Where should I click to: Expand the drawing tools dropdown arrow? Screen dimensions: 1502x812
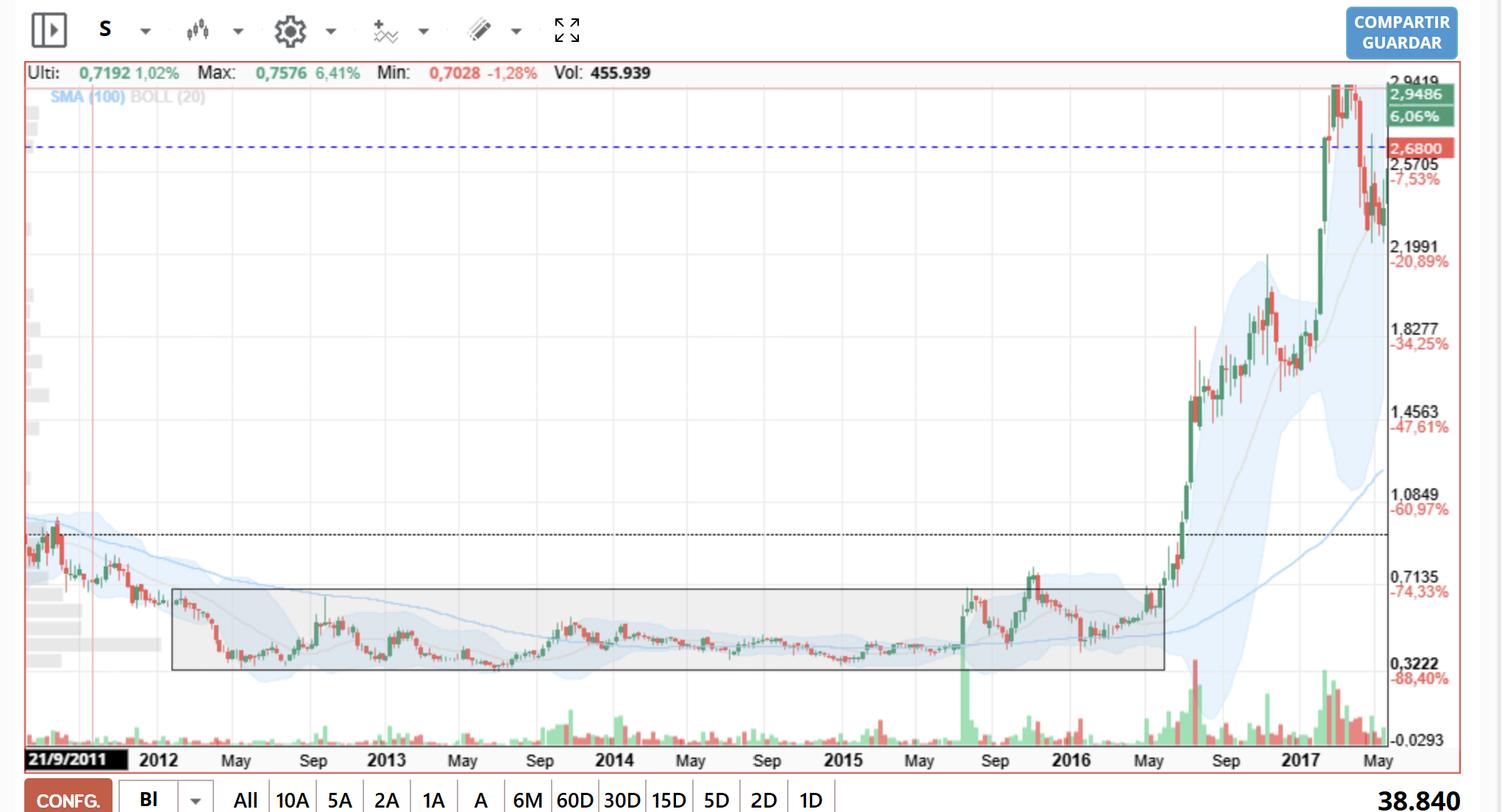click(516, 32)
